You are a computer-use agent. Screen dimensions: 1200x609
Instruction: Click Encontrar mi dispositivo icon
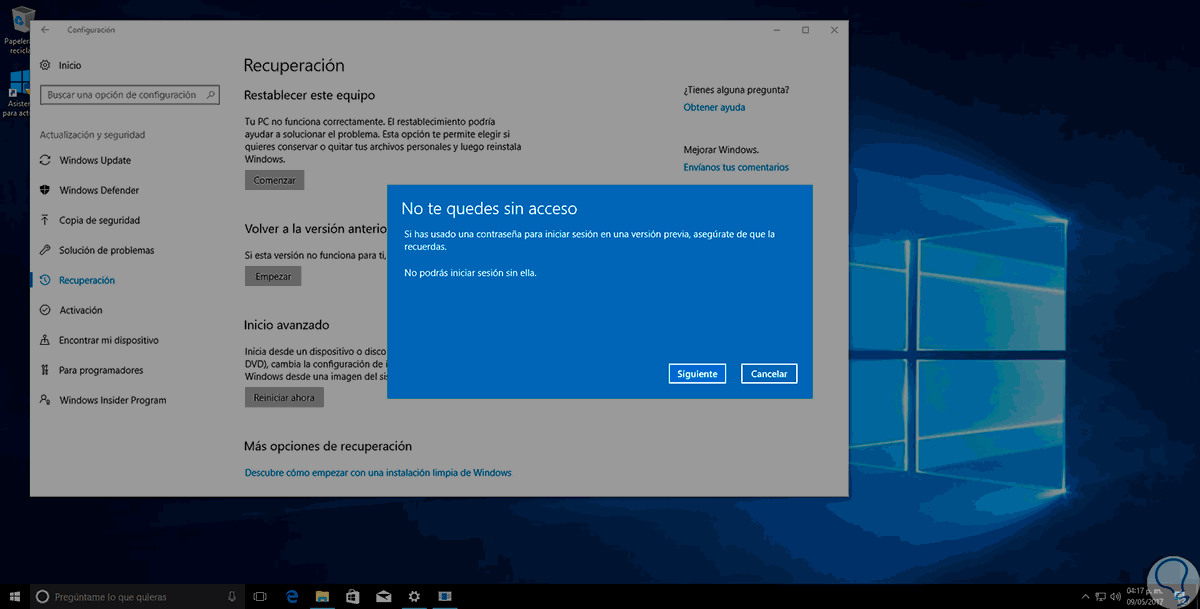(45, 340)
